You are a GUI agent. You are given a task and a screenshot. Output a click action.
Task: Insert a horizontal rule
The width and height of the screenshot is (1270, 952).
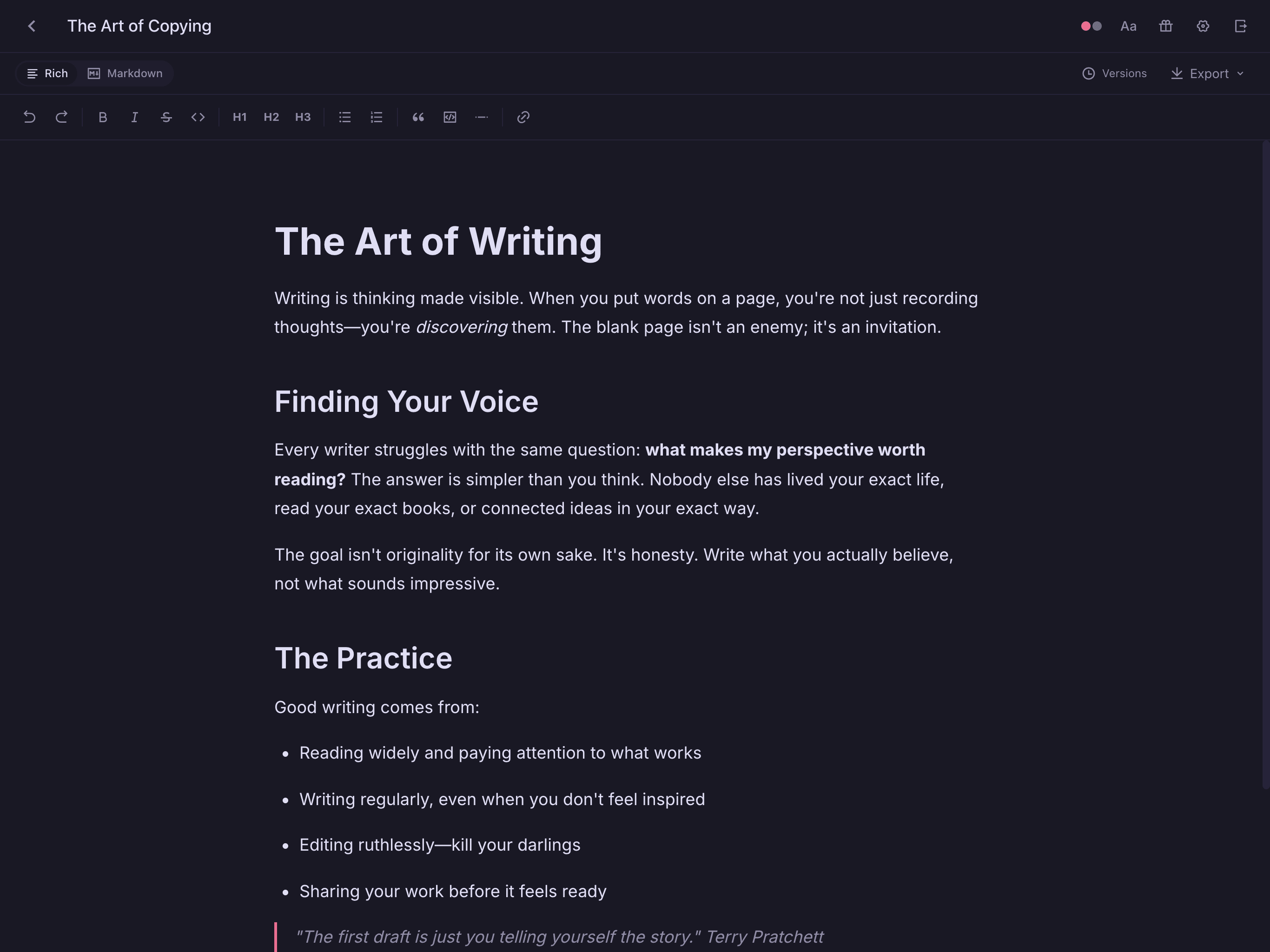[482, 117]
